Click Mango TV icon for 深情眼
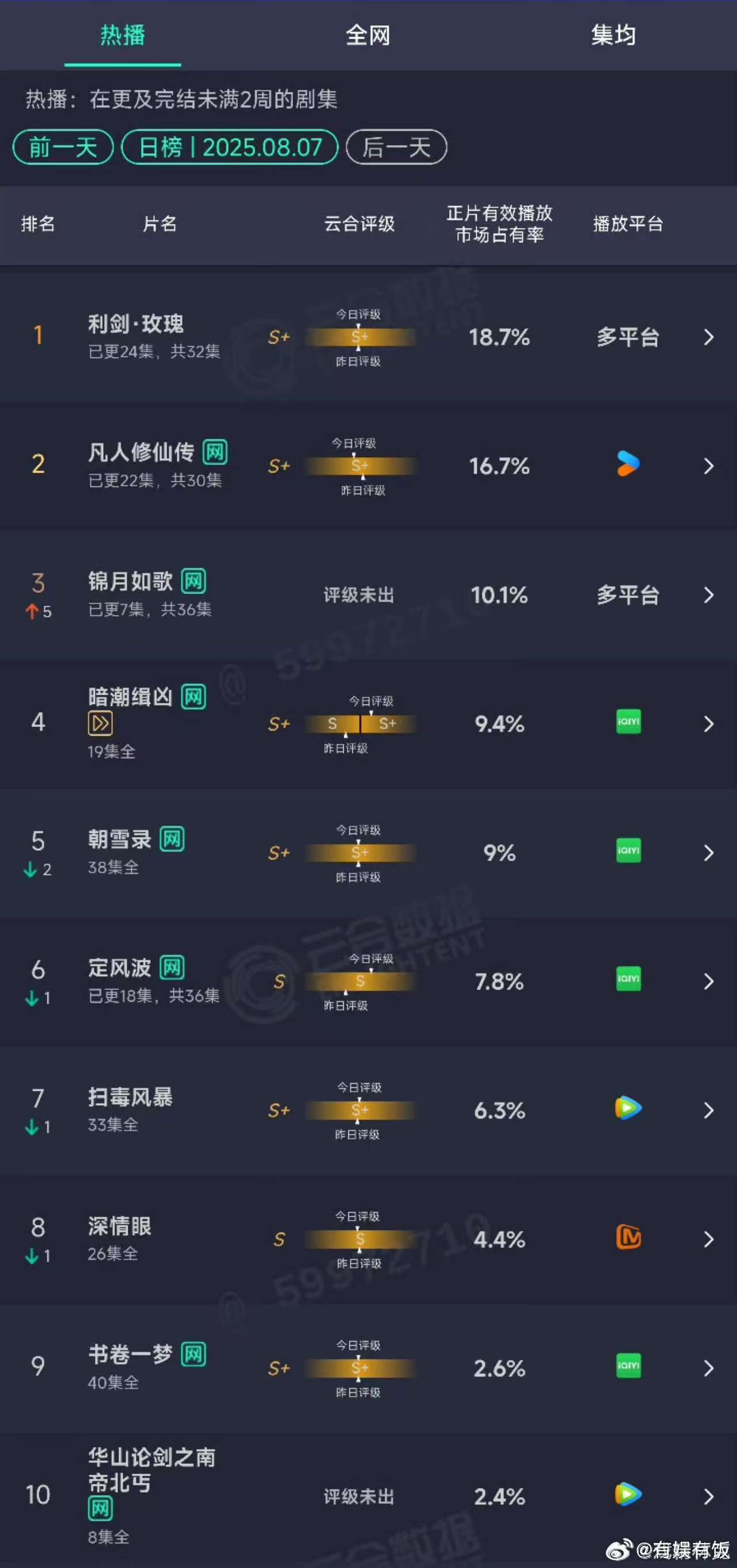The image size is (737, 1568). point(628,1237)
